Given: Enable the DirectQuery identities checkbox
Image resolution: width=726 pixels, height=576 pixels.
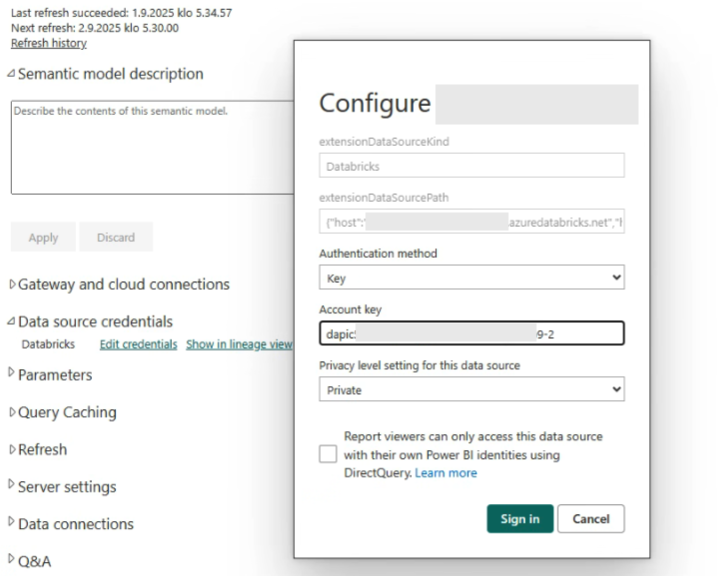Looking at the screenshot, I should (328, 454).
